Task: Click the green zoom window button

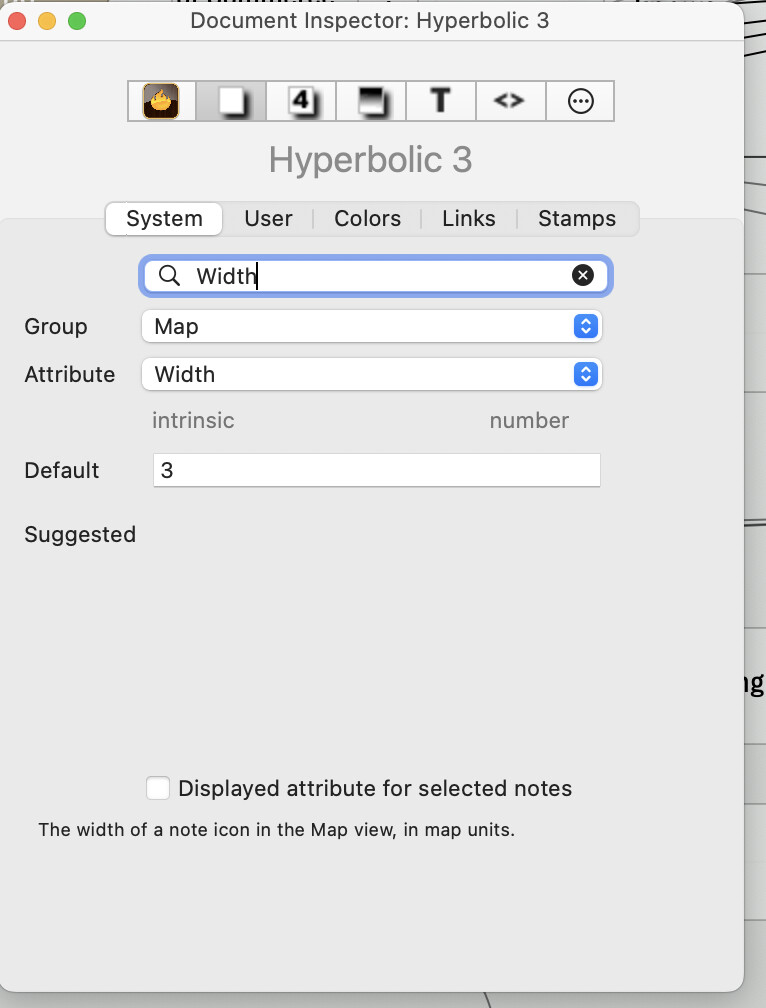Action: 77,21
